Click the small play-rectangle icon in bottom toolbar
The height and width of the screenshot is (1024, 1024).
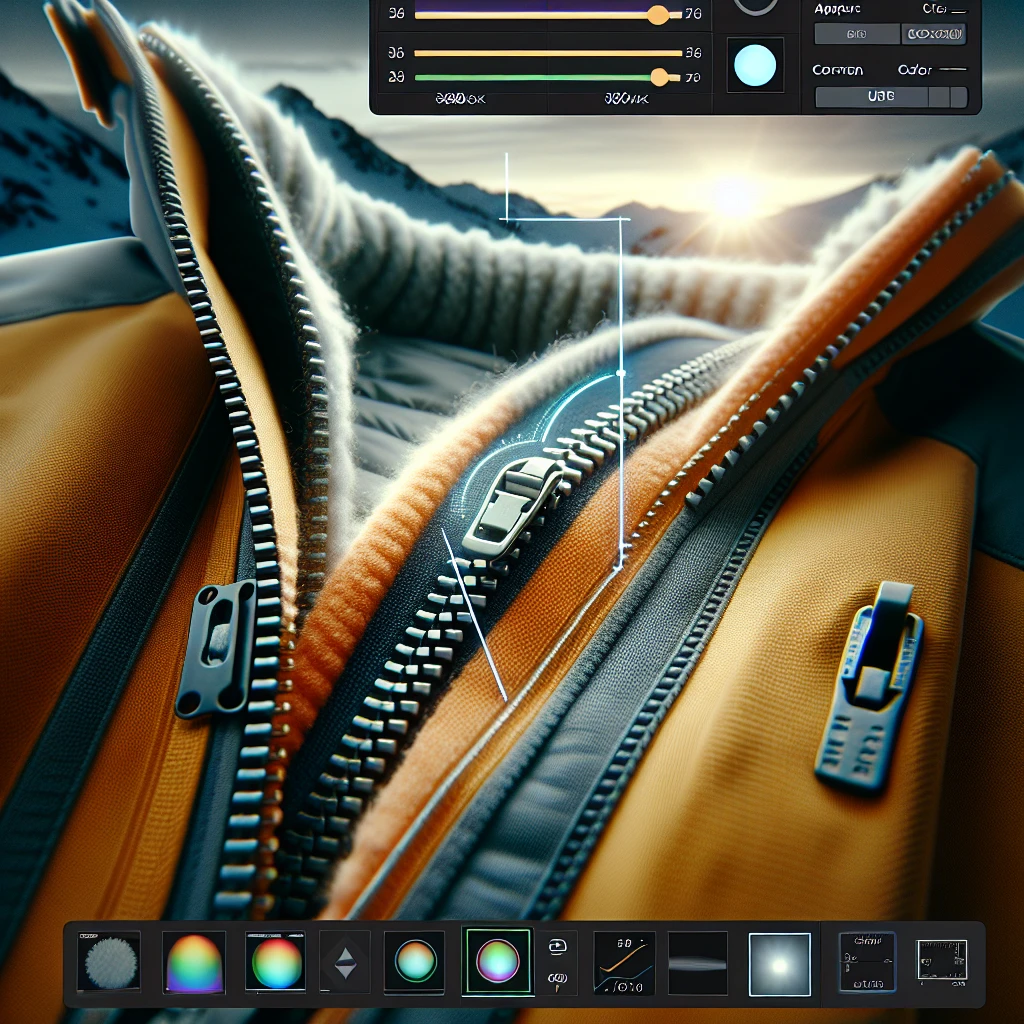pyautogui.click(x=557, y=946)
